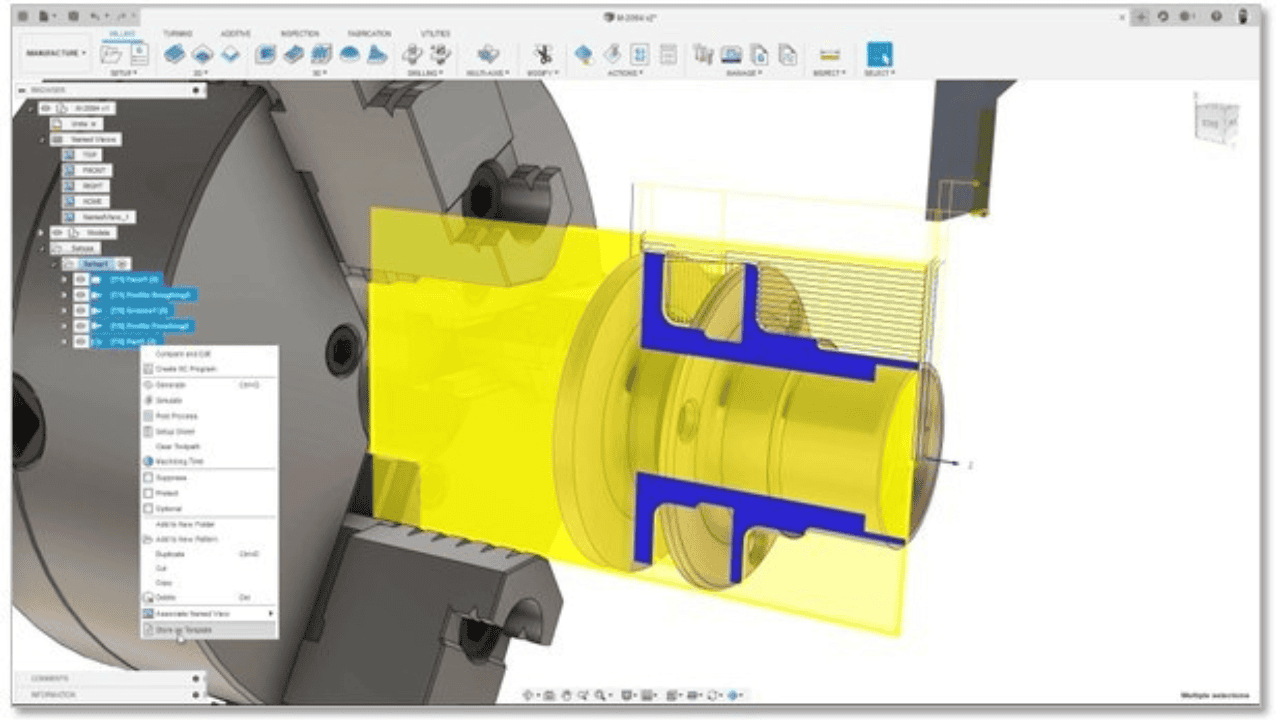Click the ViewCube in top-right corner
Image resolution: width=1280 pixels, height=720 pixels.
[x=1216, y=119]
